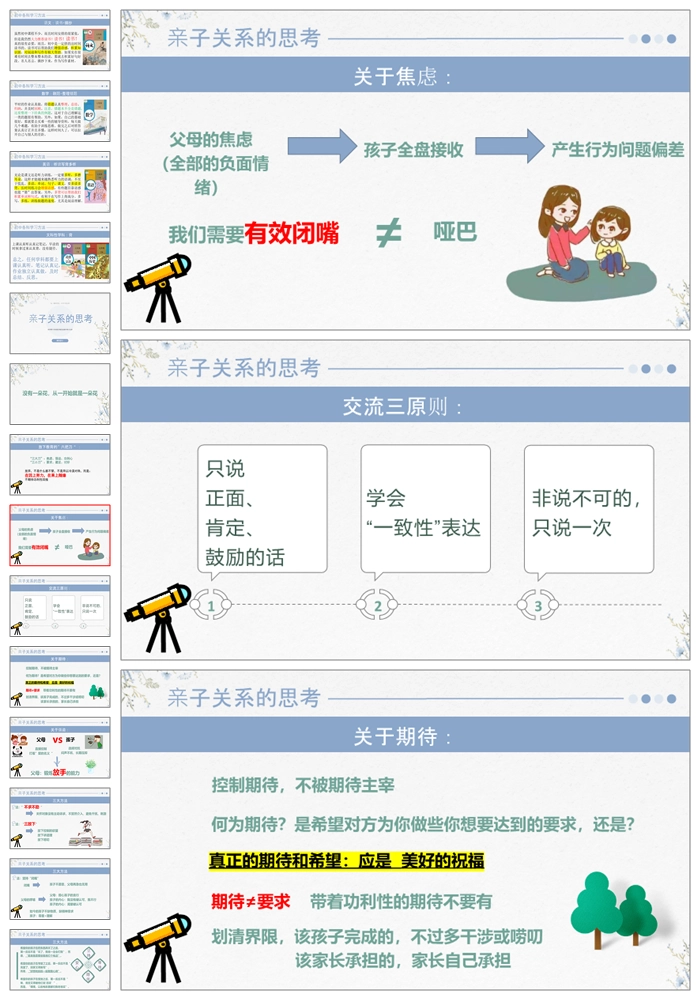Click the ≠ symbol beside 哑巴
Screen dimensions: 700x1000
point(388,233)
